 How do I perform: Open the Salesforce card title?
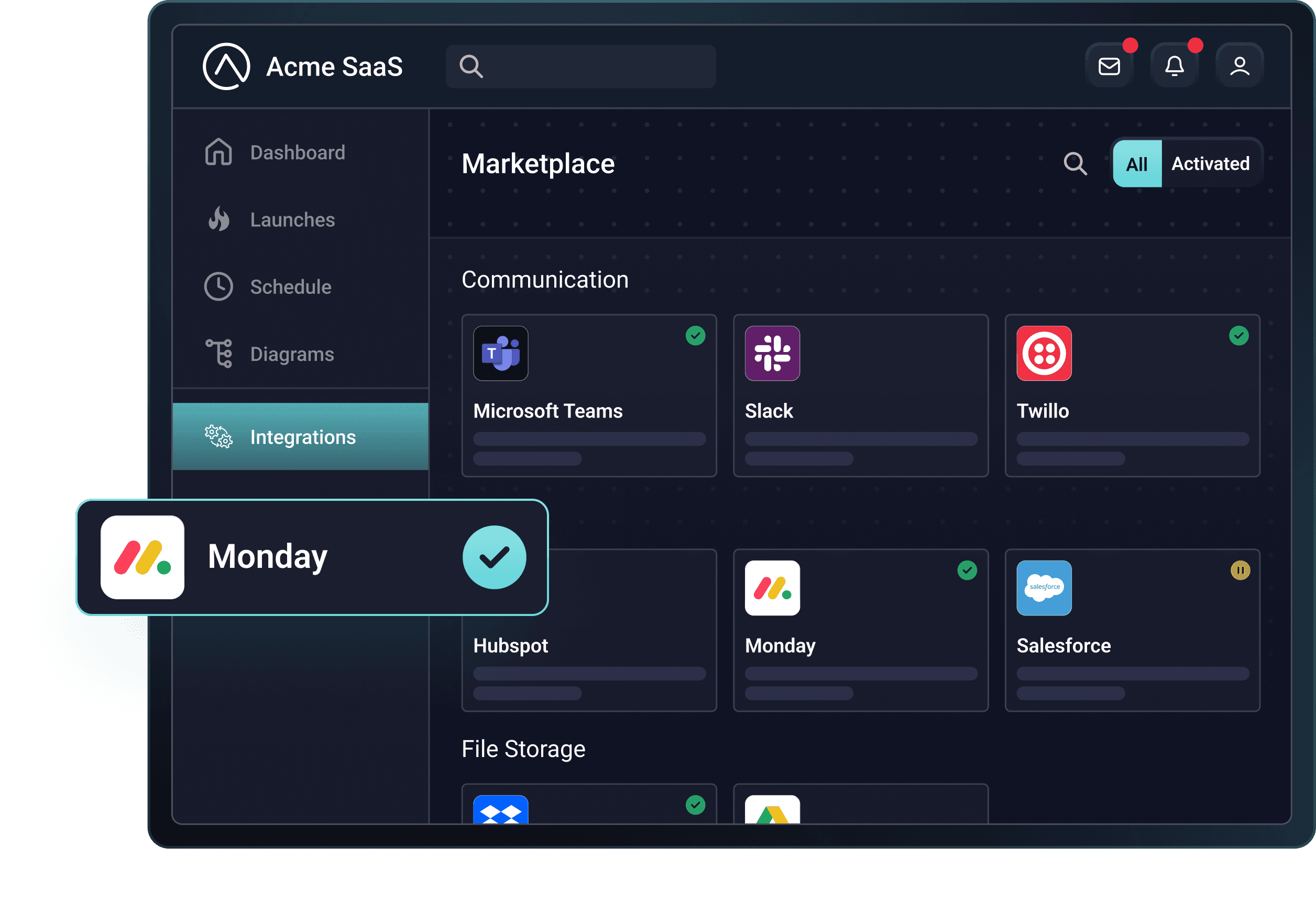(1063, 645)
